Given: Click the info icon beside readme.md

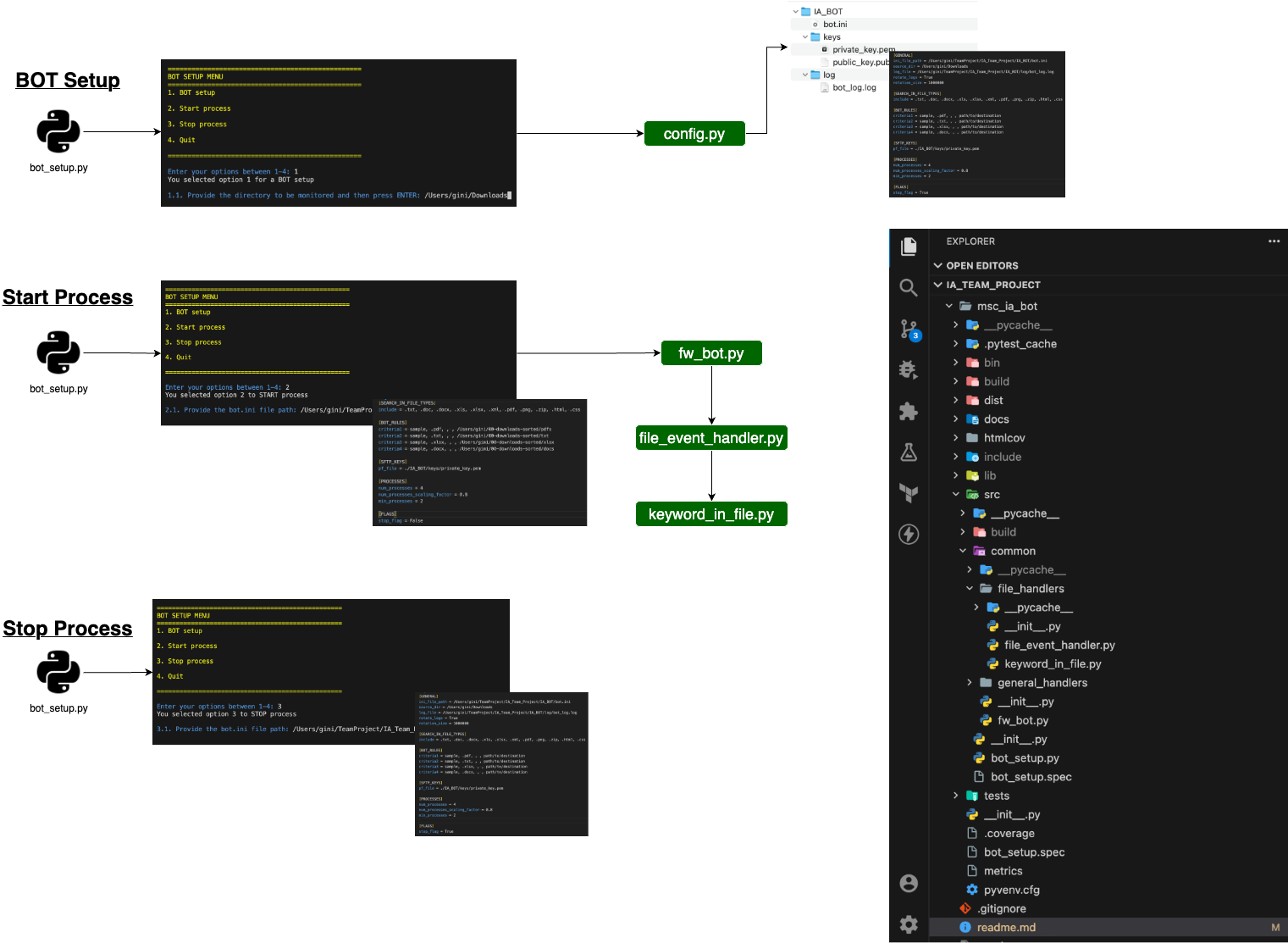Looking at the screenshot, I should 965,928.
